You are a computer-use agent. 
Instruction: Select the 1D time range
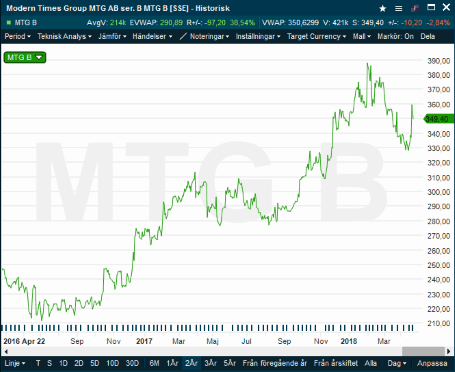(63, 363)
